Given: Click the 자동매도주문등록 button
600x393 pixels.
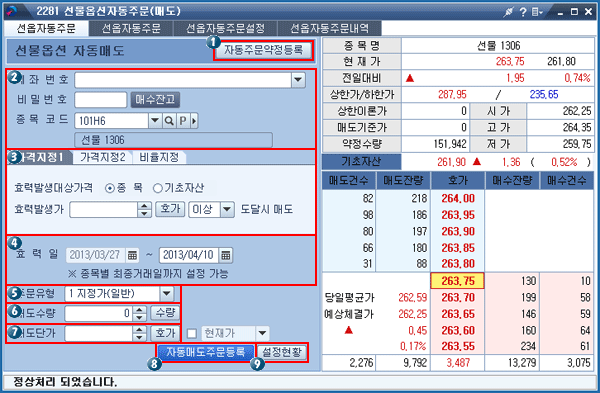Looking at the screenshot, I should pyautogui.click(x=205, y=352).
